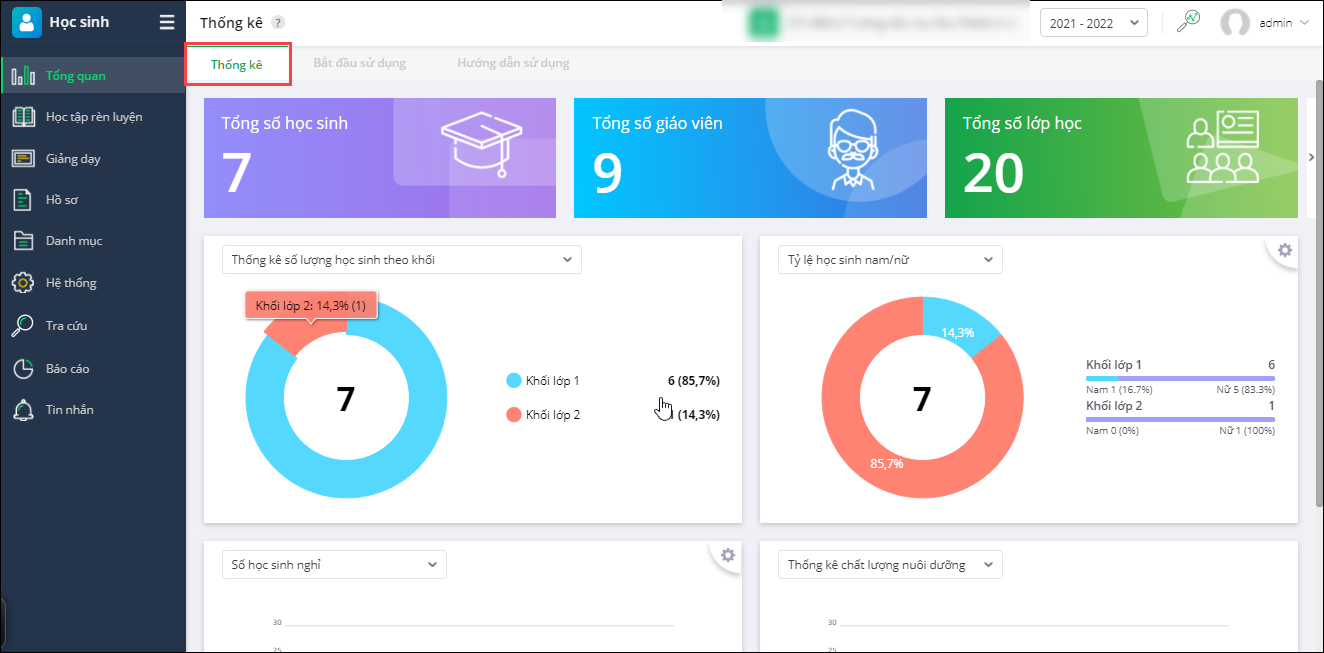Open the Báo cáo pie chart icon
This screenshot has height=653, width=1324.
23,368
